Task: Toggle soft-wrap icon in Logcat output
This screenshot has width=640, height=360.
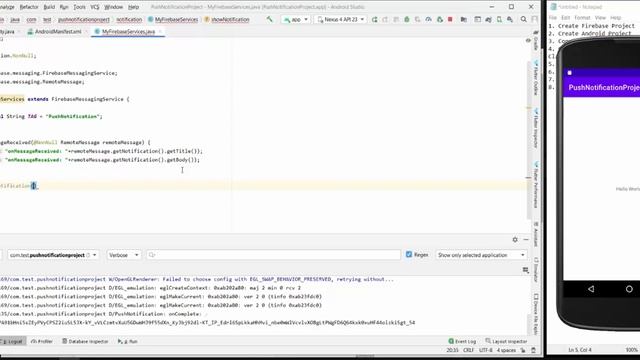Action: tap(526, 270)
